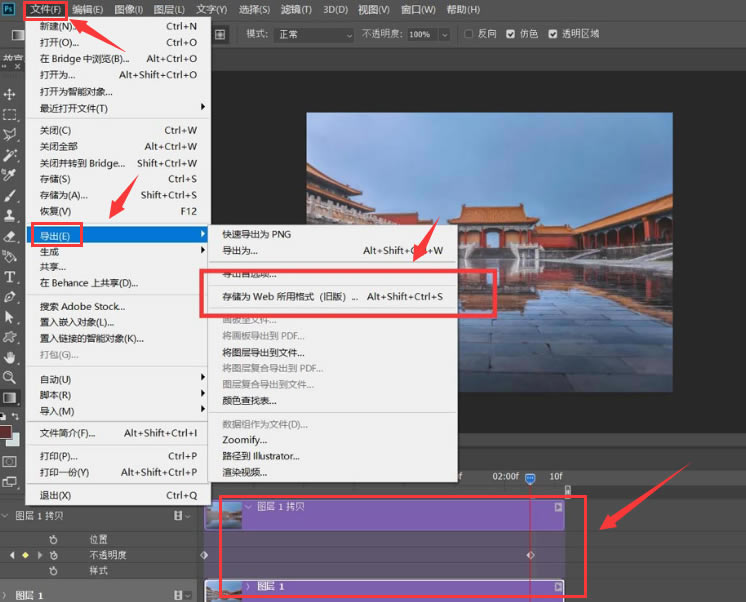Select the Gradient tool in toolbar
The width and height of the screenshot is (746, 602).
pyautogui.click(x=10, y=398)
